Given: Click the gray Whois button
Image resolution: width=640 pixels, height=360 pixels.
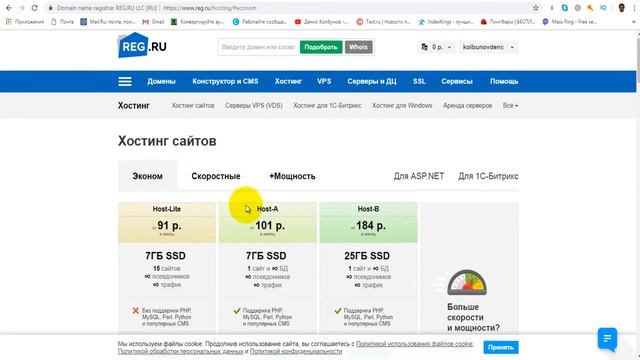Looking at the screenshot, I should click(x=358, y=47).
